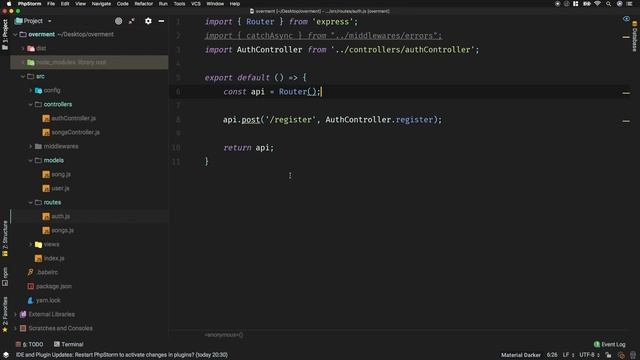Click the memory indicator icon at status bar end

pyautogui.click(x=633, y=355)
